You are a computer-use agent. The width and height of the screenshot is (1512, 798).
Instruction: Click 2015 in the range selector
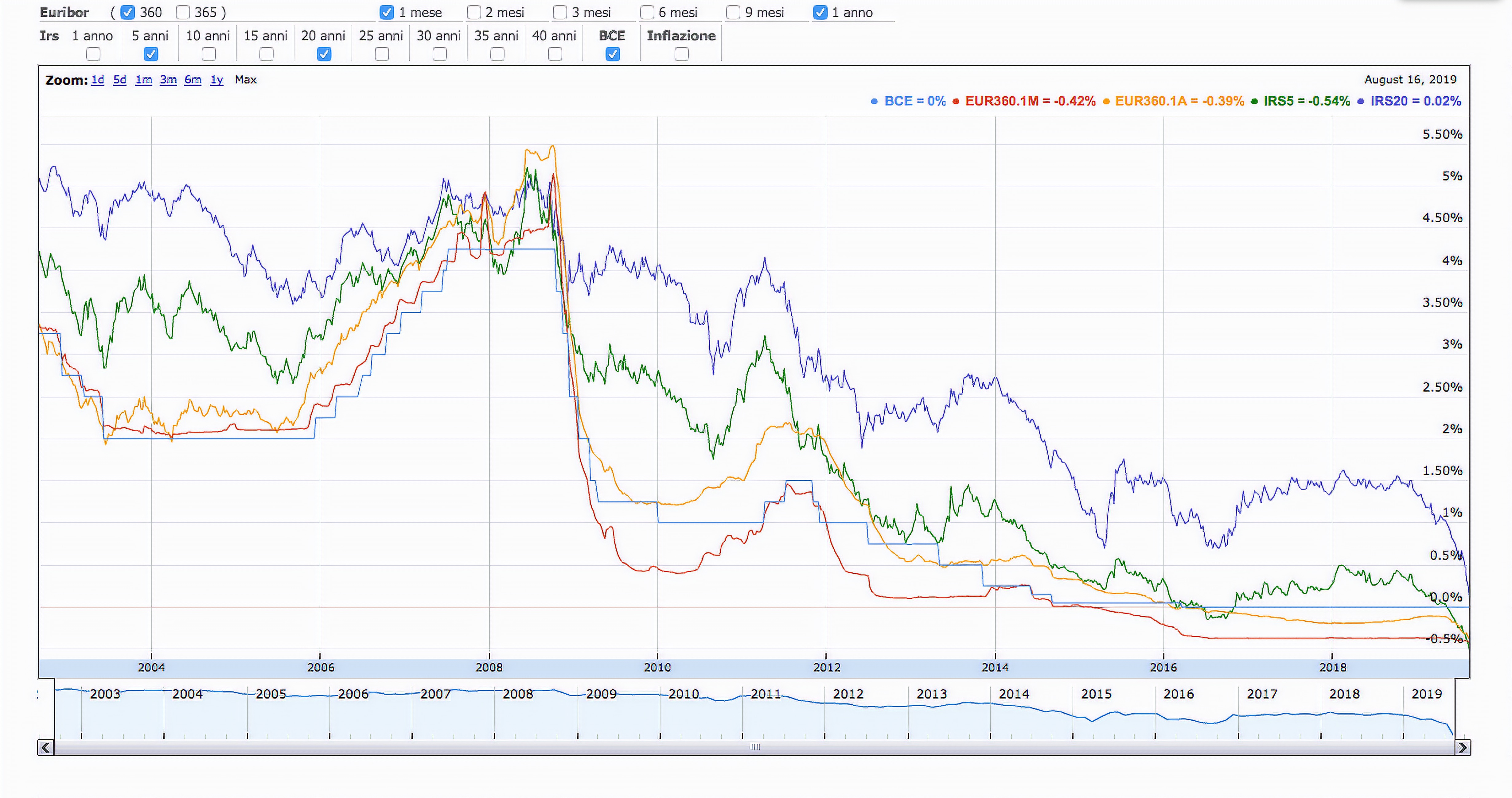pyautogui.click(x=1097, y=694)
